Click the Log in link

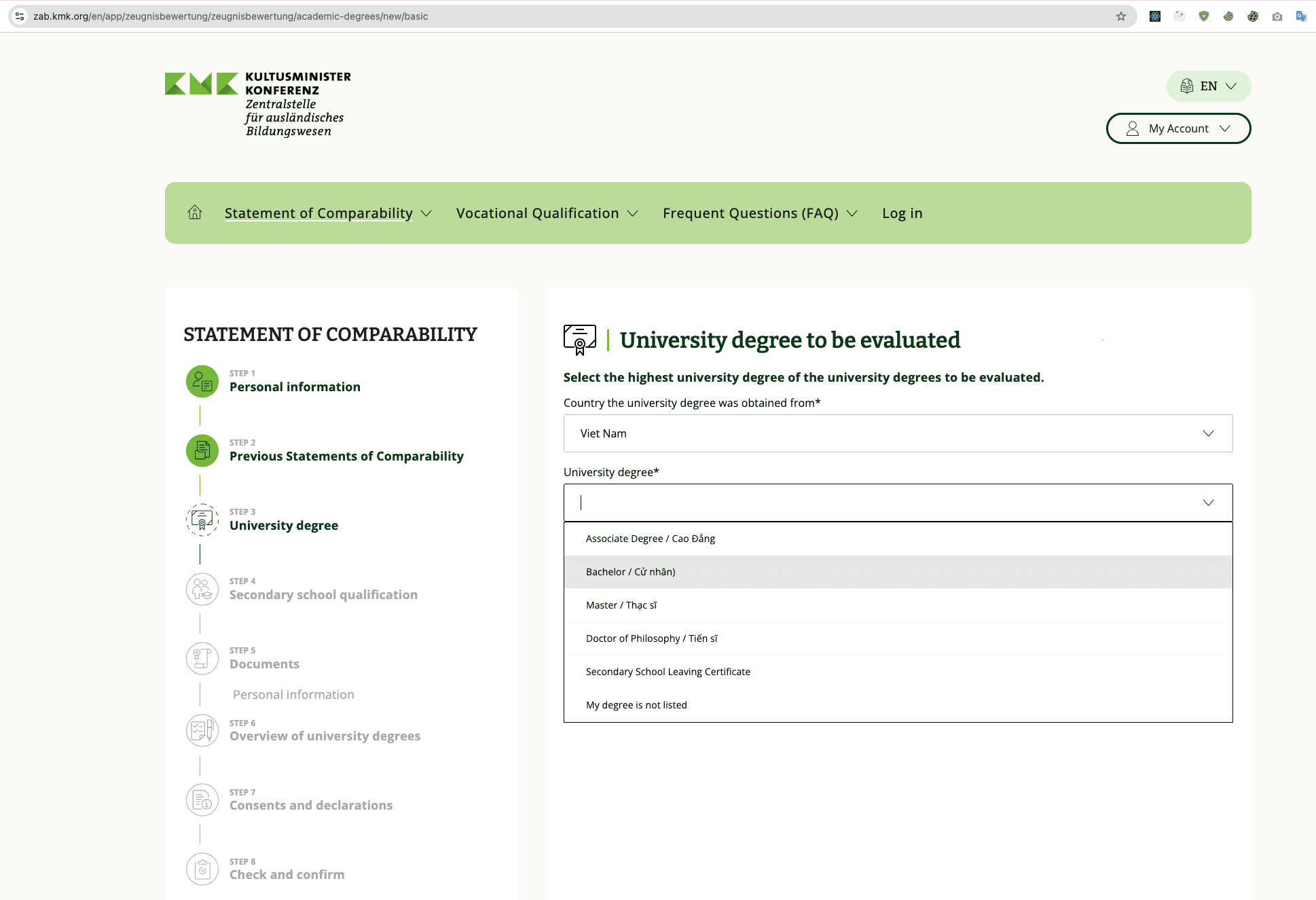click(902, 213)
